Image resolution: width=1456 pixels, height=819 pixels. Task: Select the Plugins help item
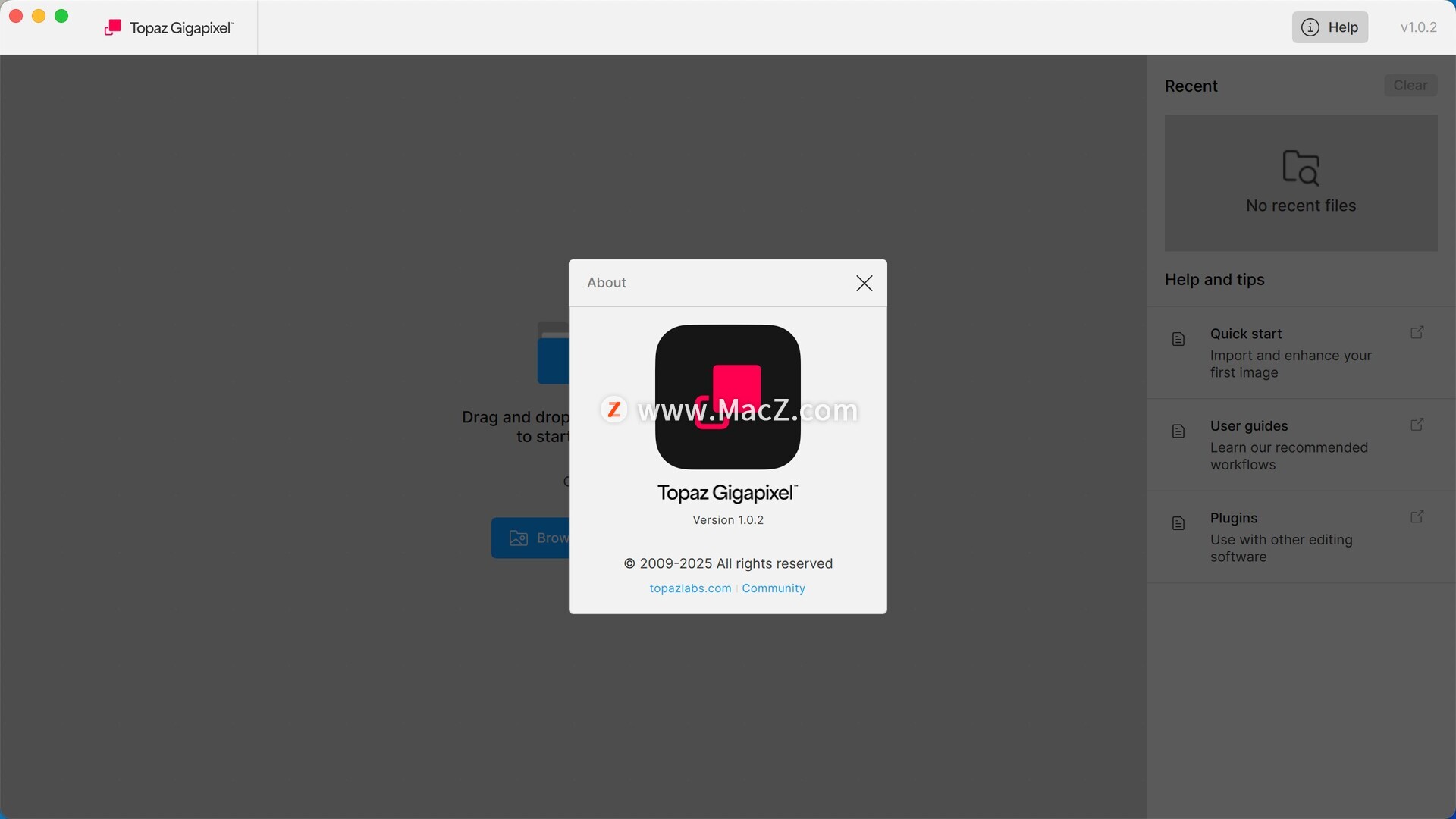click(1282, 538)
